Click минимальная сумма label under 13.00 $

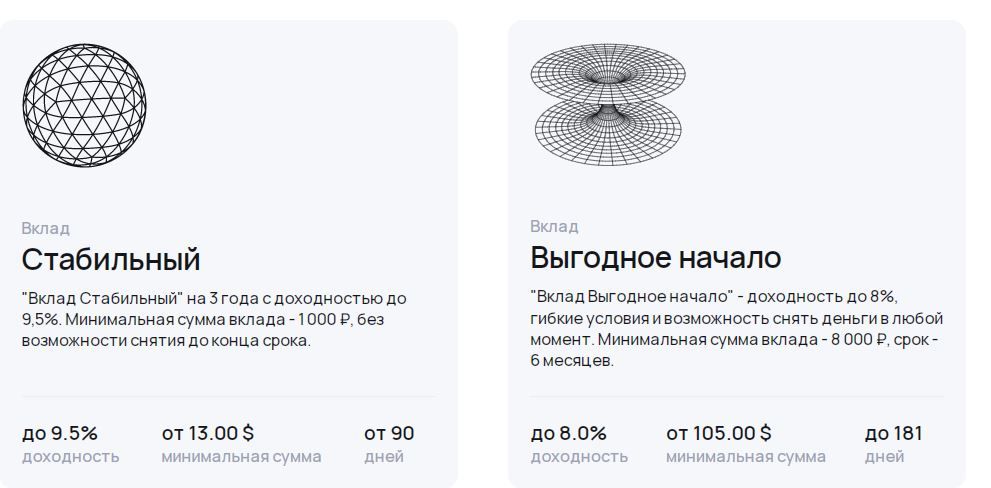241,456
